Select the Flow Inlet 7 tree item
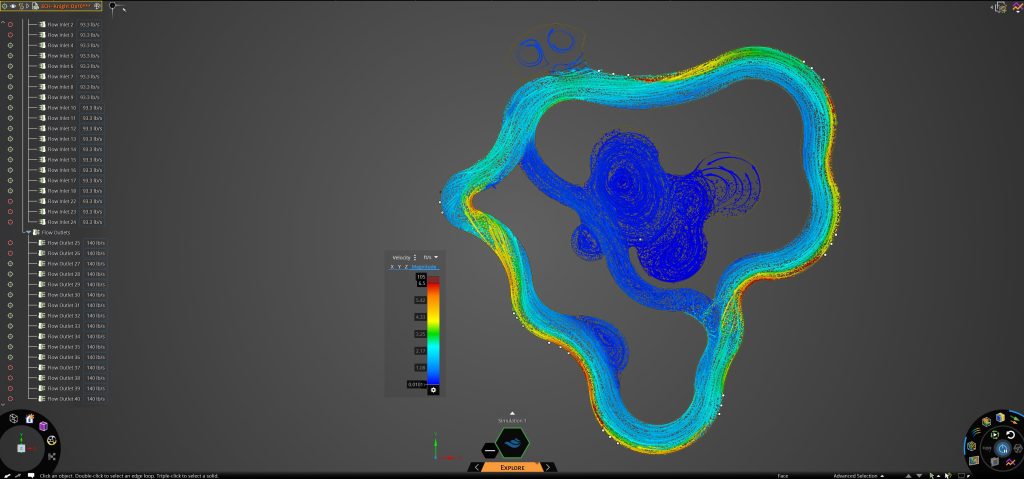This screenshot has width=1024, height=479. 60,76
